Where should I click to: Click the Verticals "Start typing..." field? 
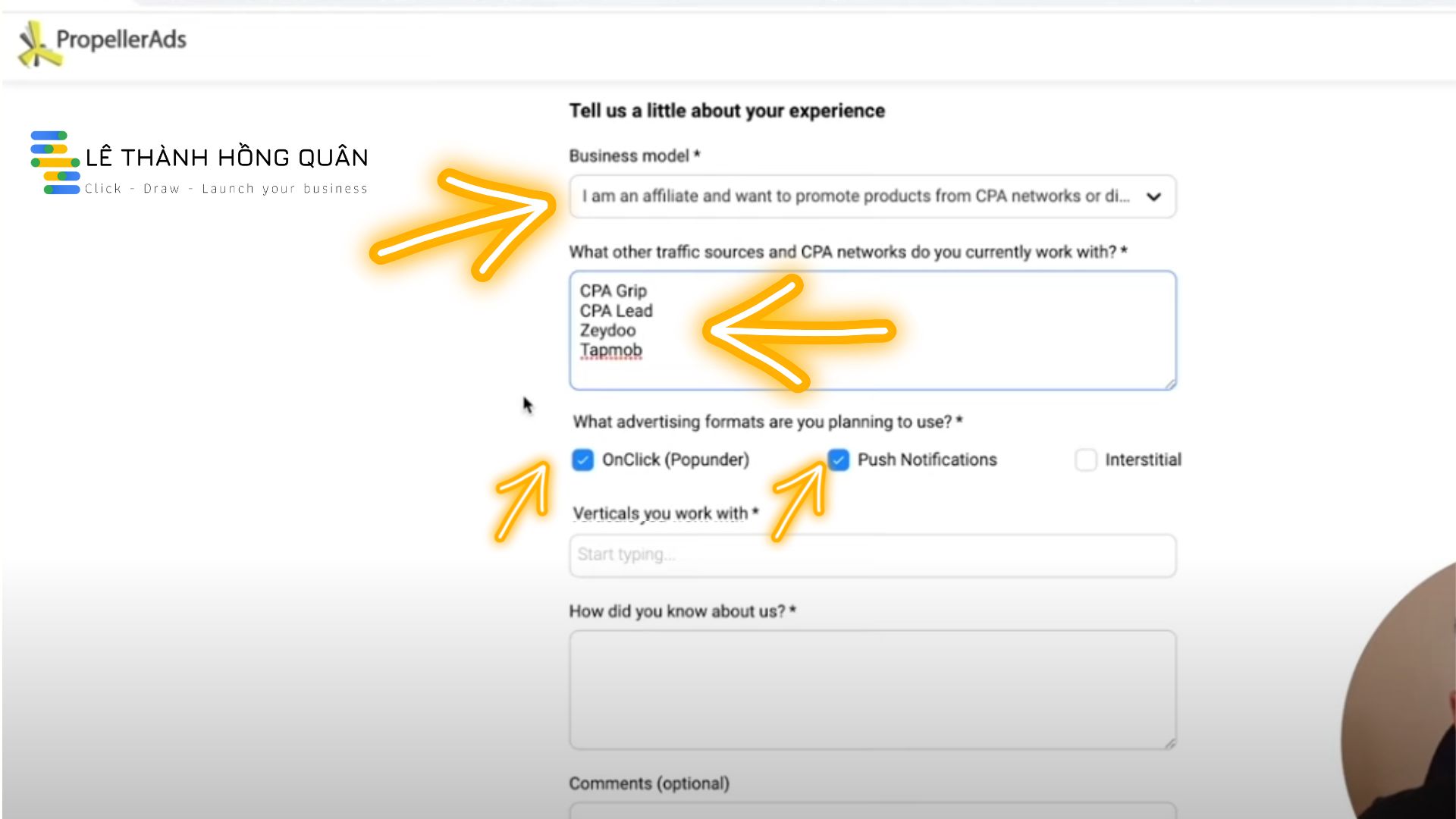872,555
